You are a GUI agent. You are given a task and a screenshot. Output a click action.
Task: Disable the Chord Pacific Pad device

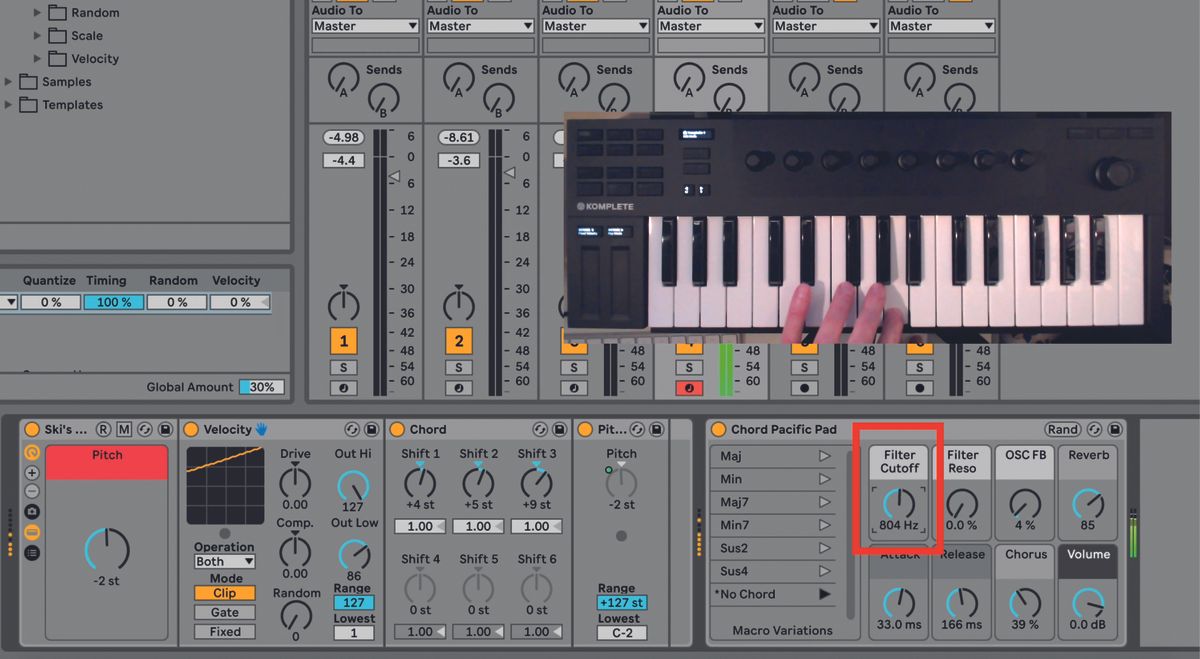(718, 430)
